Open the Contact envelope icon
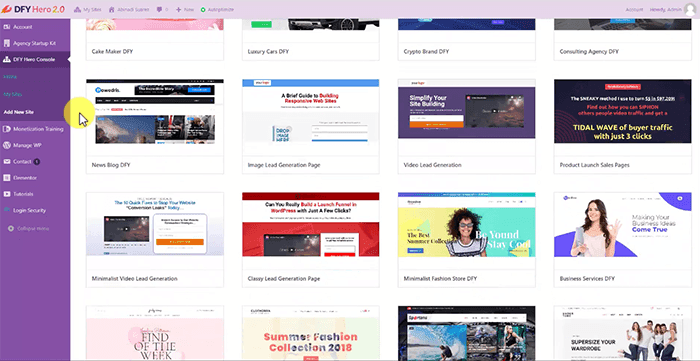 pyautogui.click(x=7, y=162)
